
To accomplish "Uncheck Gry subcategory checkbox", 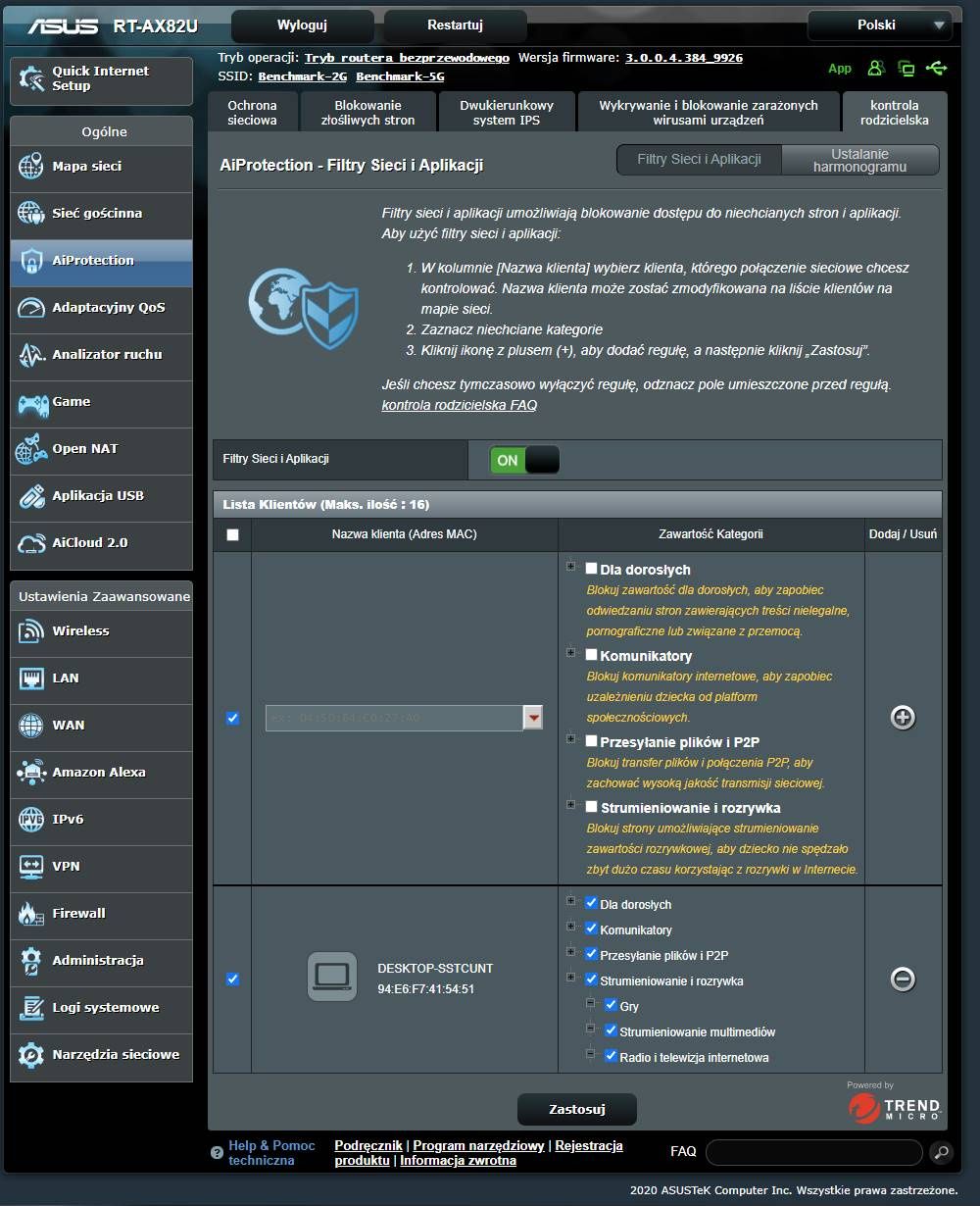I will coord(611,1005).
